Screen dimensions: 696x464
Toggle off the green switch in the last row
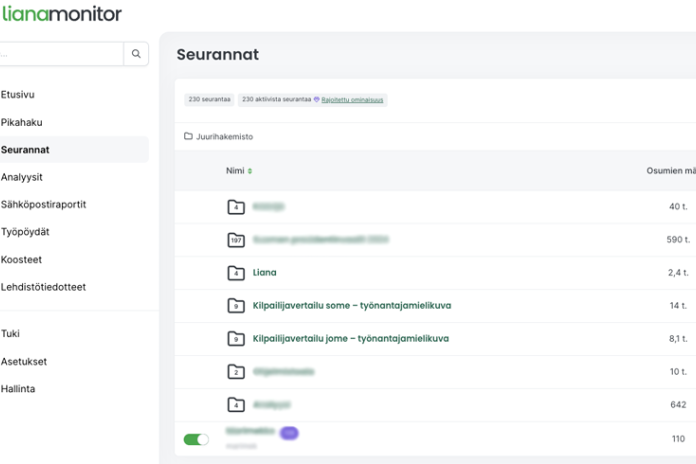click(196, 439)
